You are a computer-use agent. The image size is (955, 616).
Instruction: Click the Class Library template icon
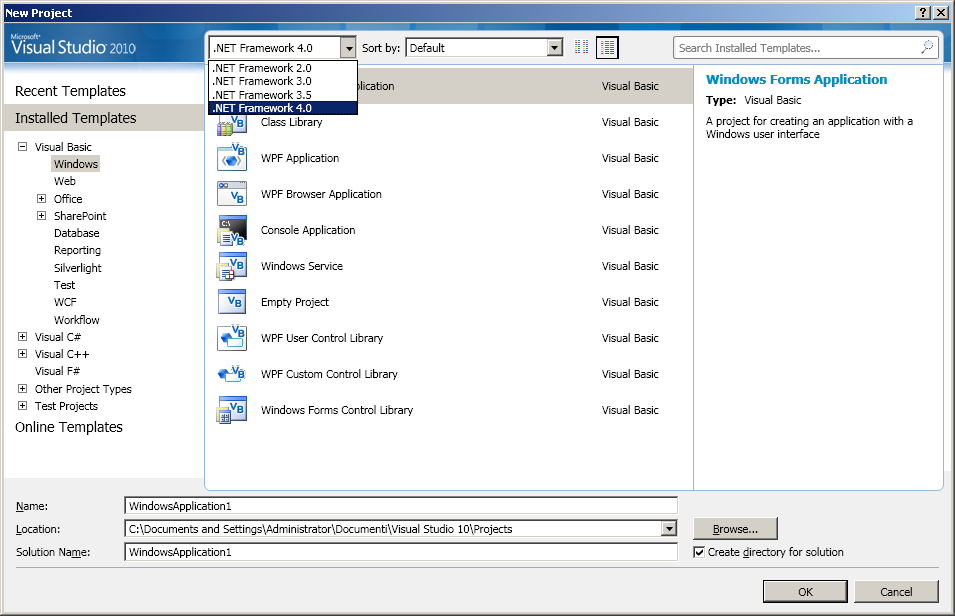pyautogui.click(x=231, y=125)
